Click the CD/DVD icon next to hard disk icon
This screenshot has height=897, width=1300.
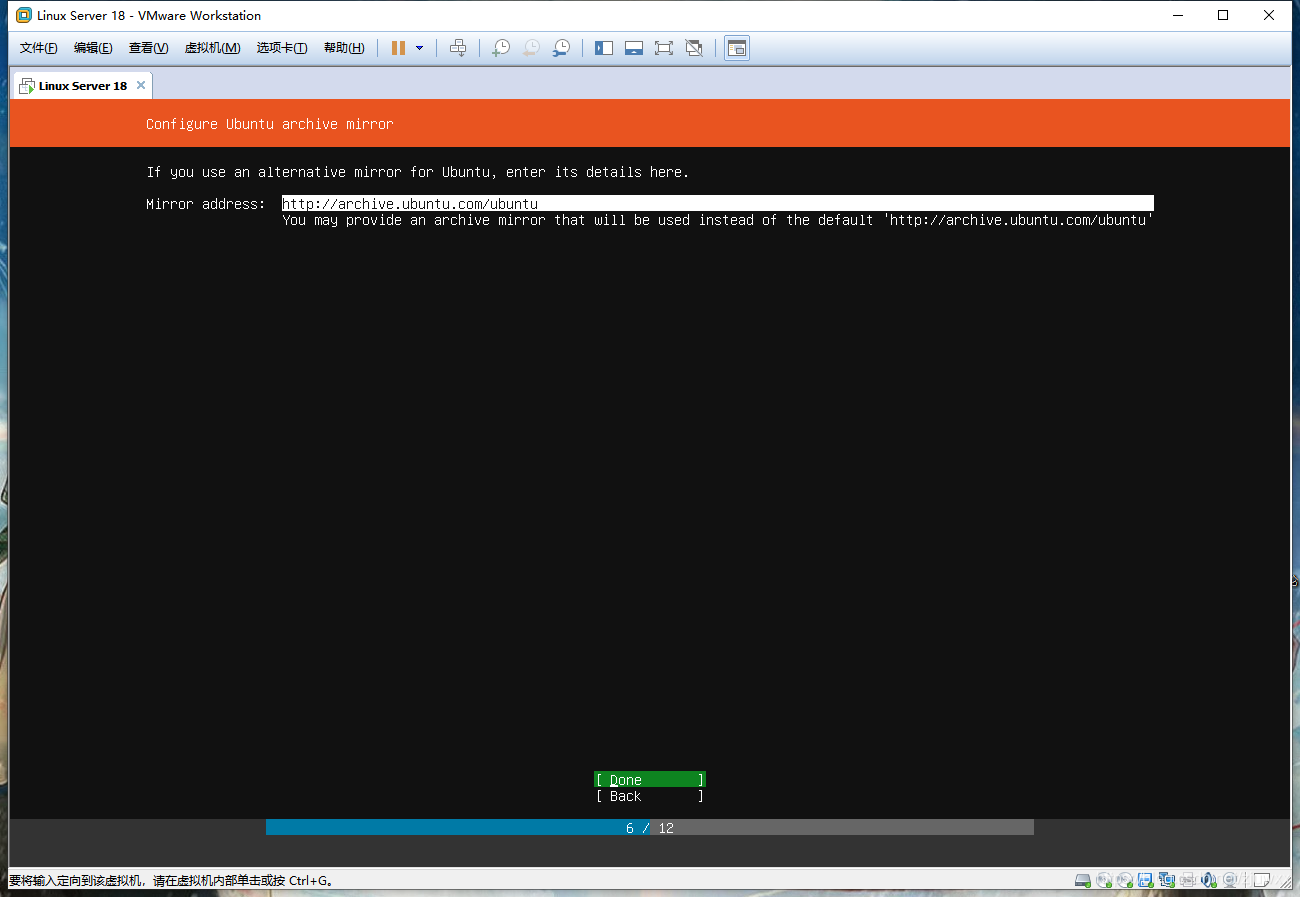(x=1103, y=880)
